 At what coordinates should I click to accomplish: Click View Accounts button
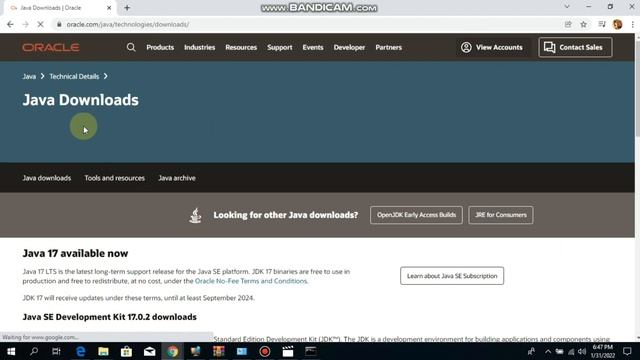[492, 47]
